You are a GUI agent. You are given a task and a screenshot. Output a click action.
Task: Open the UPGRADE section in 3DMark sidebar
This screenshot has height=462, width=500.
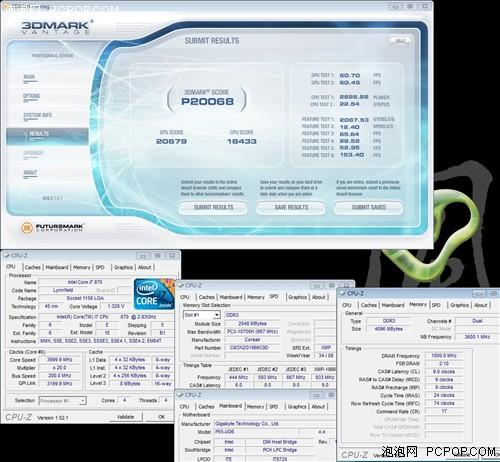click(33, 153)
